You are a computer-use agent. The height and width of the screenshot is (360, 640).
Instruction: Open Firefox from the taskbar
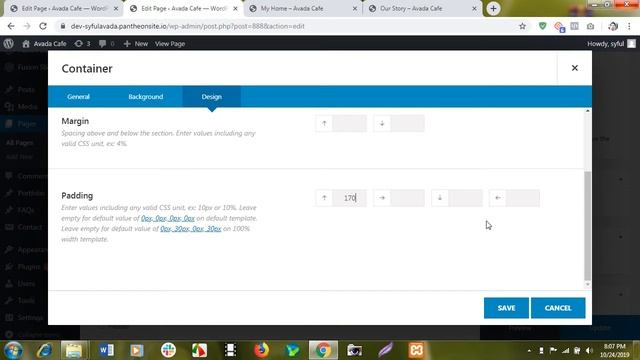[x=261, y=350]
